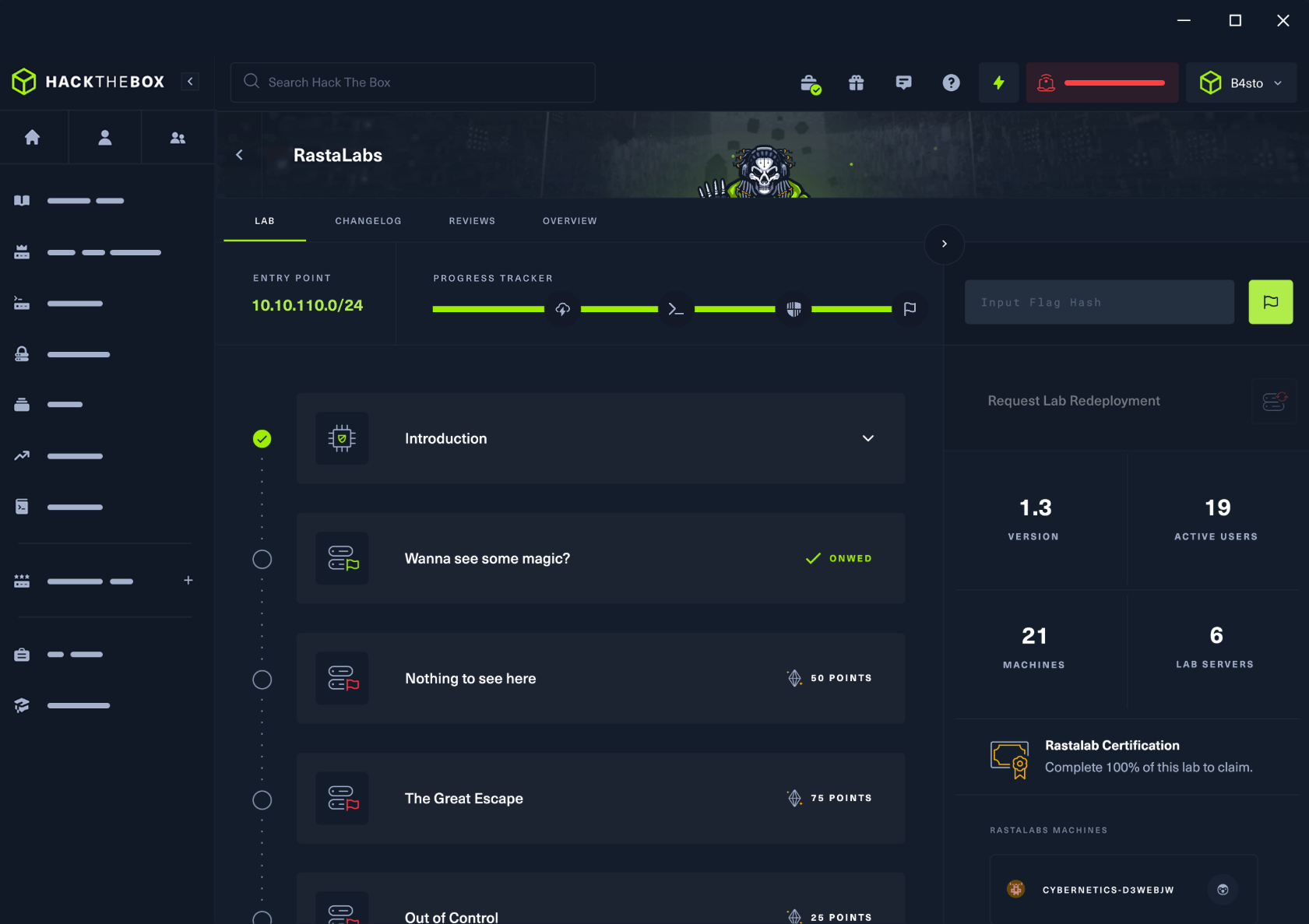Expand the Introduction section chevron
The image size is (1309, 924).
868,438
